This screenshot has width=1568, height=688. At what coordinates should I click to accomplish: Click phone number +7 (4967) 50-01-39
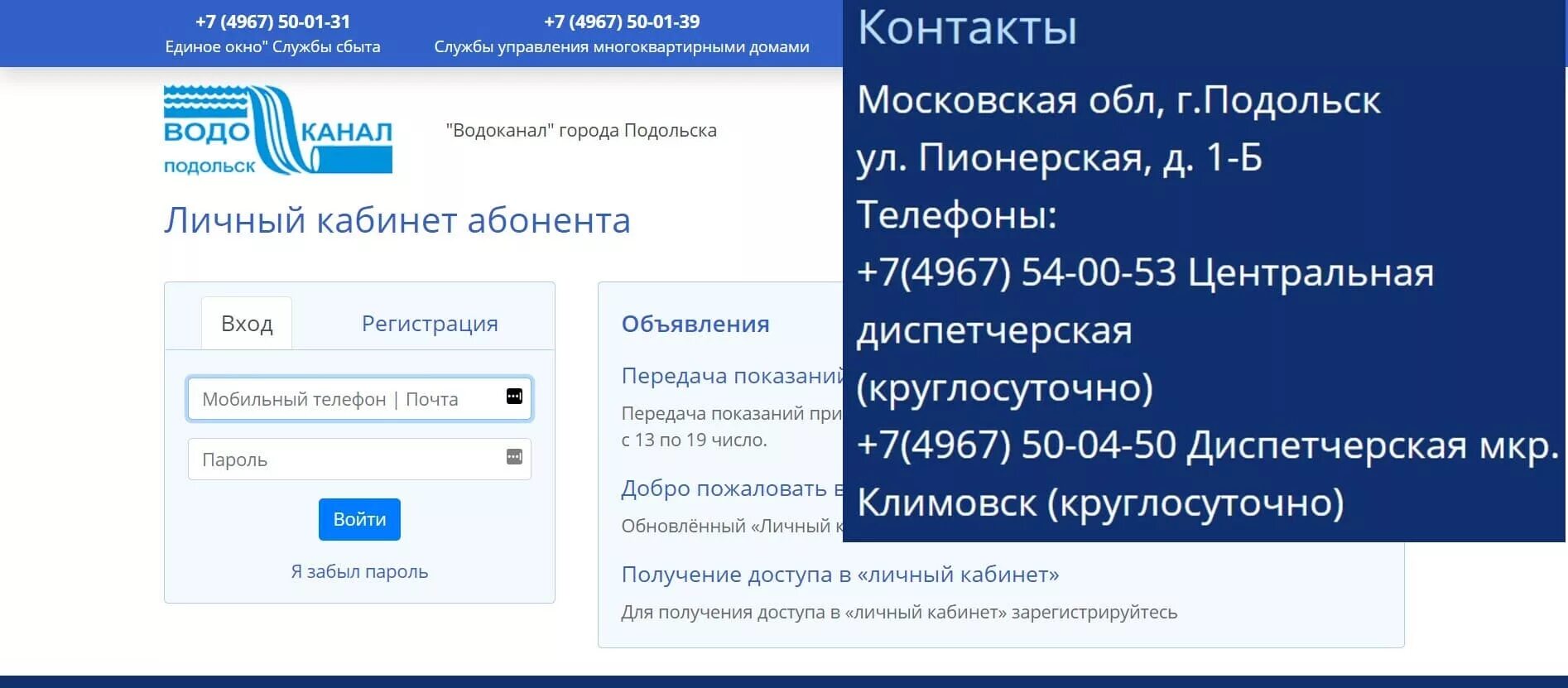[x=622, y=22]
